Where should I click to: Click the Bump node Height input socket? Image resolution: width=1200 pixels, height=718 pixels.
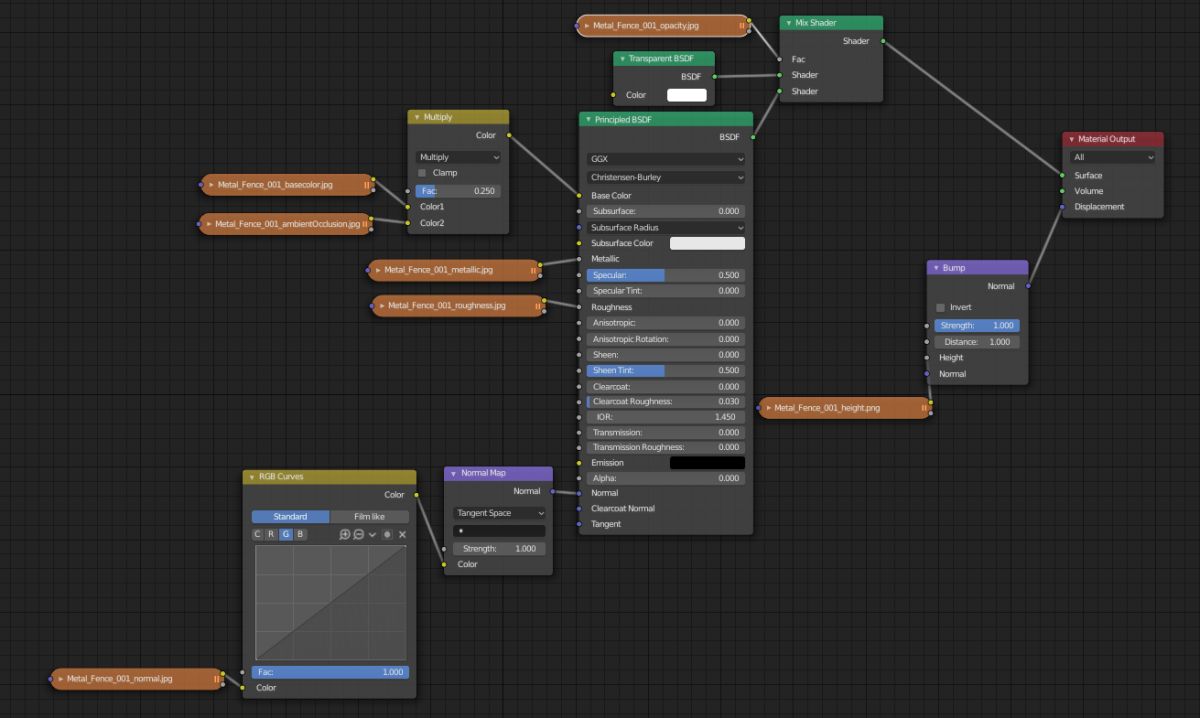point(927,357)
